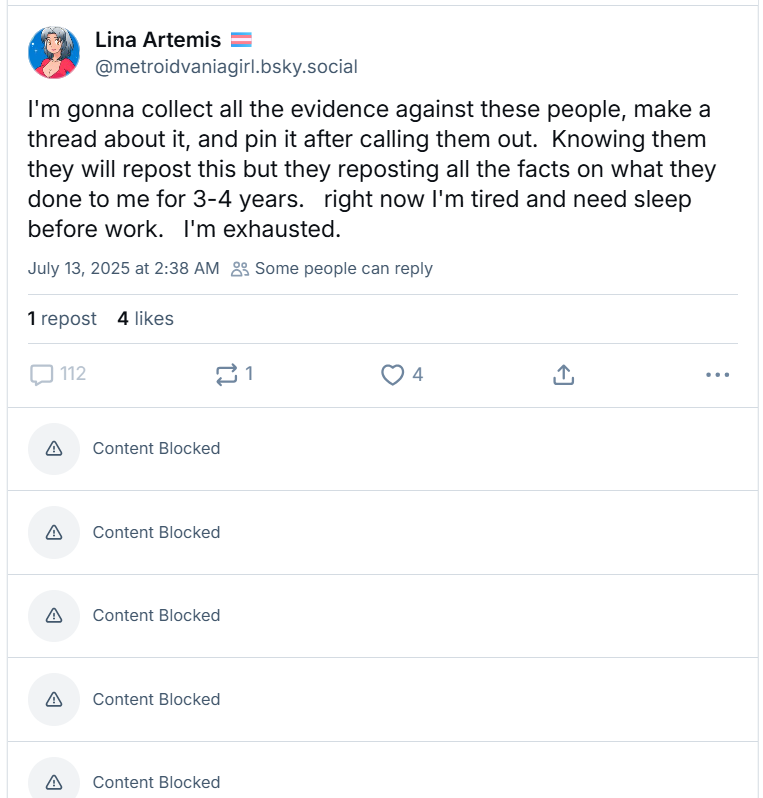Click warning icon on first blocked reply
Screen dimensions: 763x798
coord(54,449)
